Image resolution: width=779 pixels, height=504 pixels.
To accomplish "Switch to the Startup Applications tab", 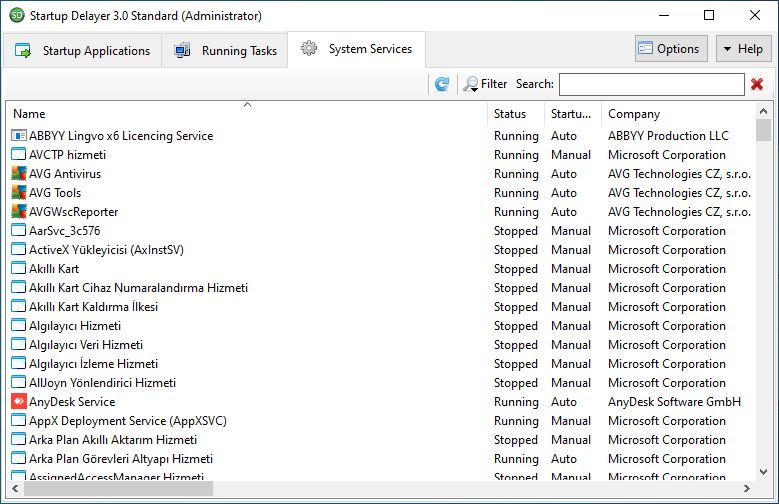I will pos(82,51).
